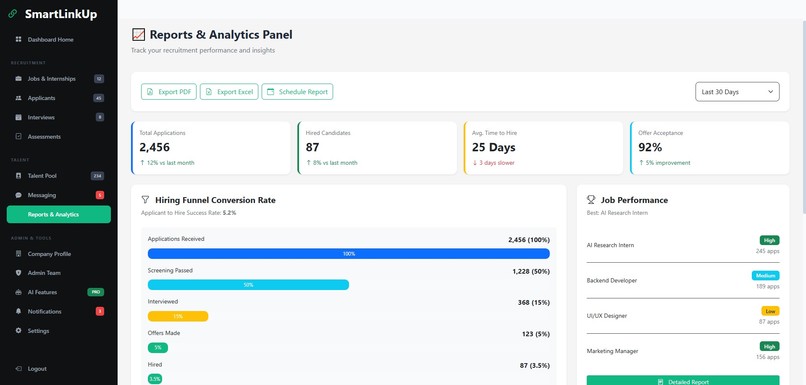Export the report as PDF
The image size is (806, 385).
pos(169,92)
